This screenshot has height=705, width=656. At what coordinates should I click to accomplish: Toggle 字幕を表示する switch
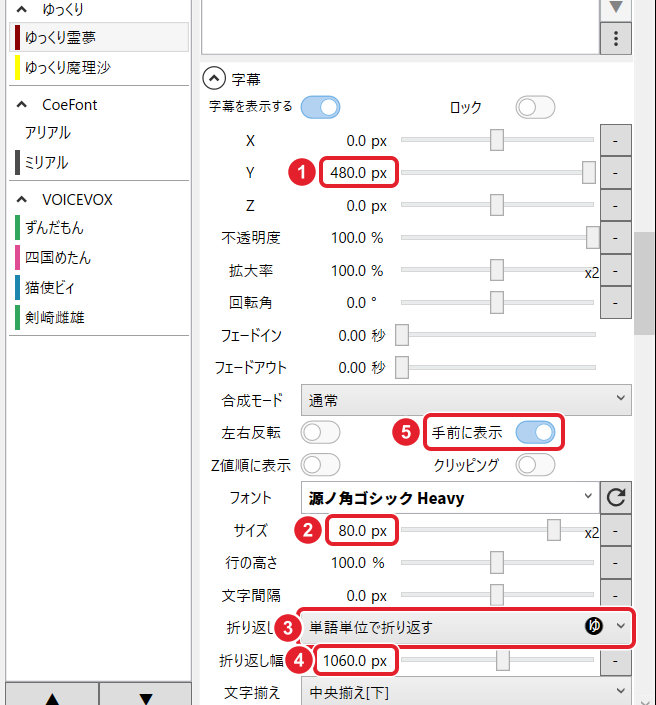pos(320,107)
